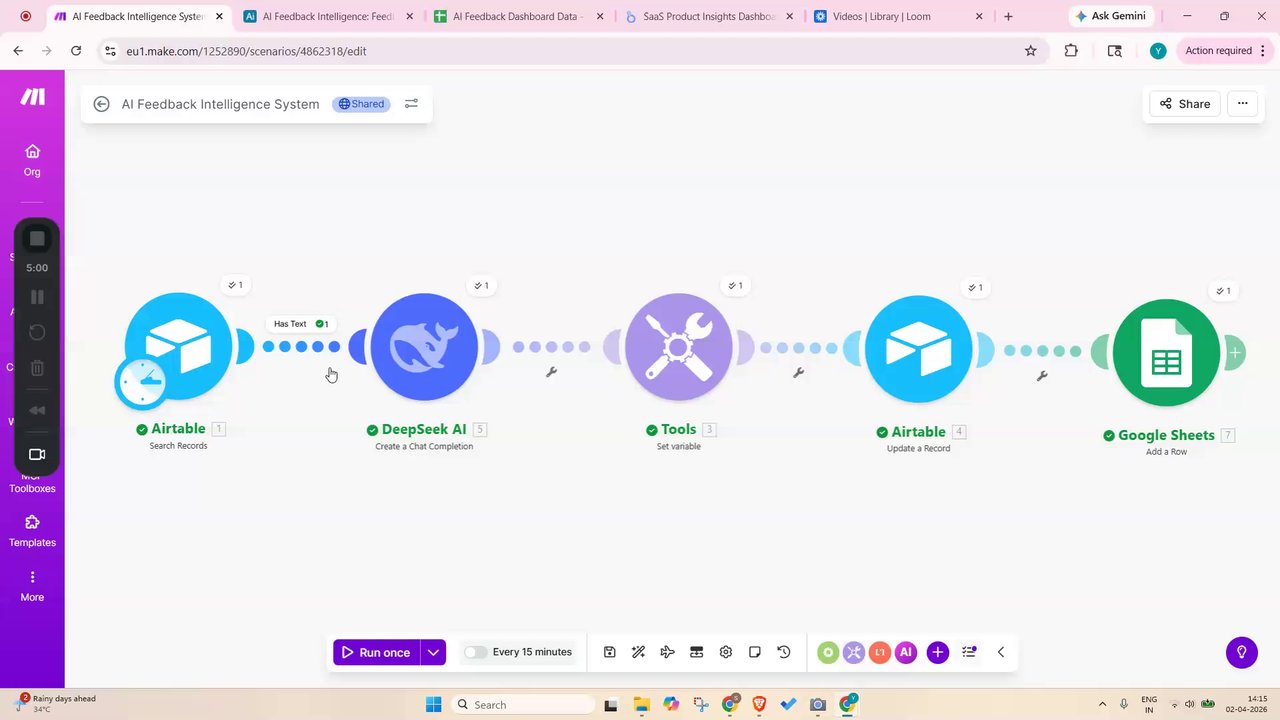Open More in the sidebar
Screen dimensions: 1280x720
tap(32, 586)
